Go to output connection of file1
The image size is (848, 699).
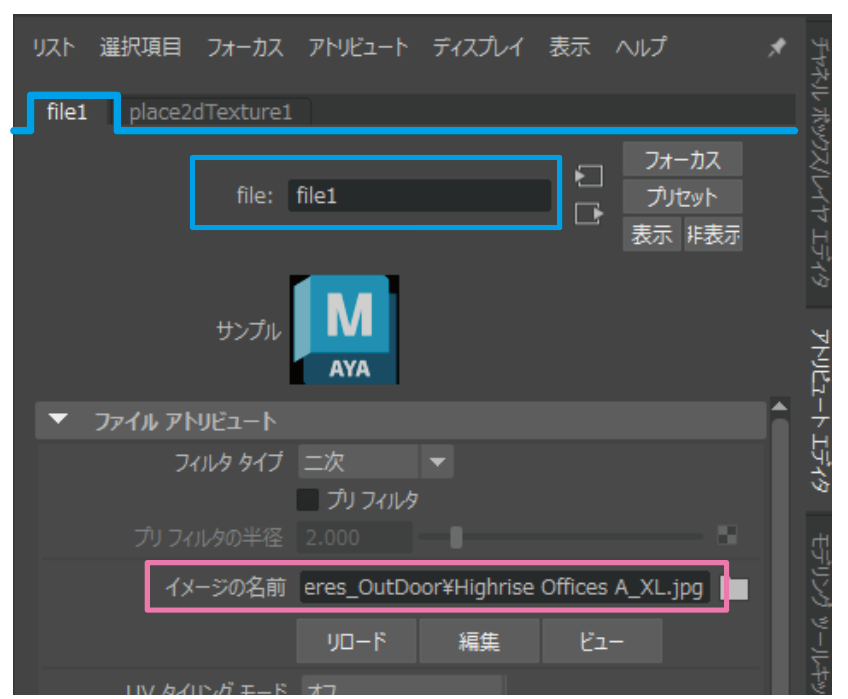click(x=590, y=213)
